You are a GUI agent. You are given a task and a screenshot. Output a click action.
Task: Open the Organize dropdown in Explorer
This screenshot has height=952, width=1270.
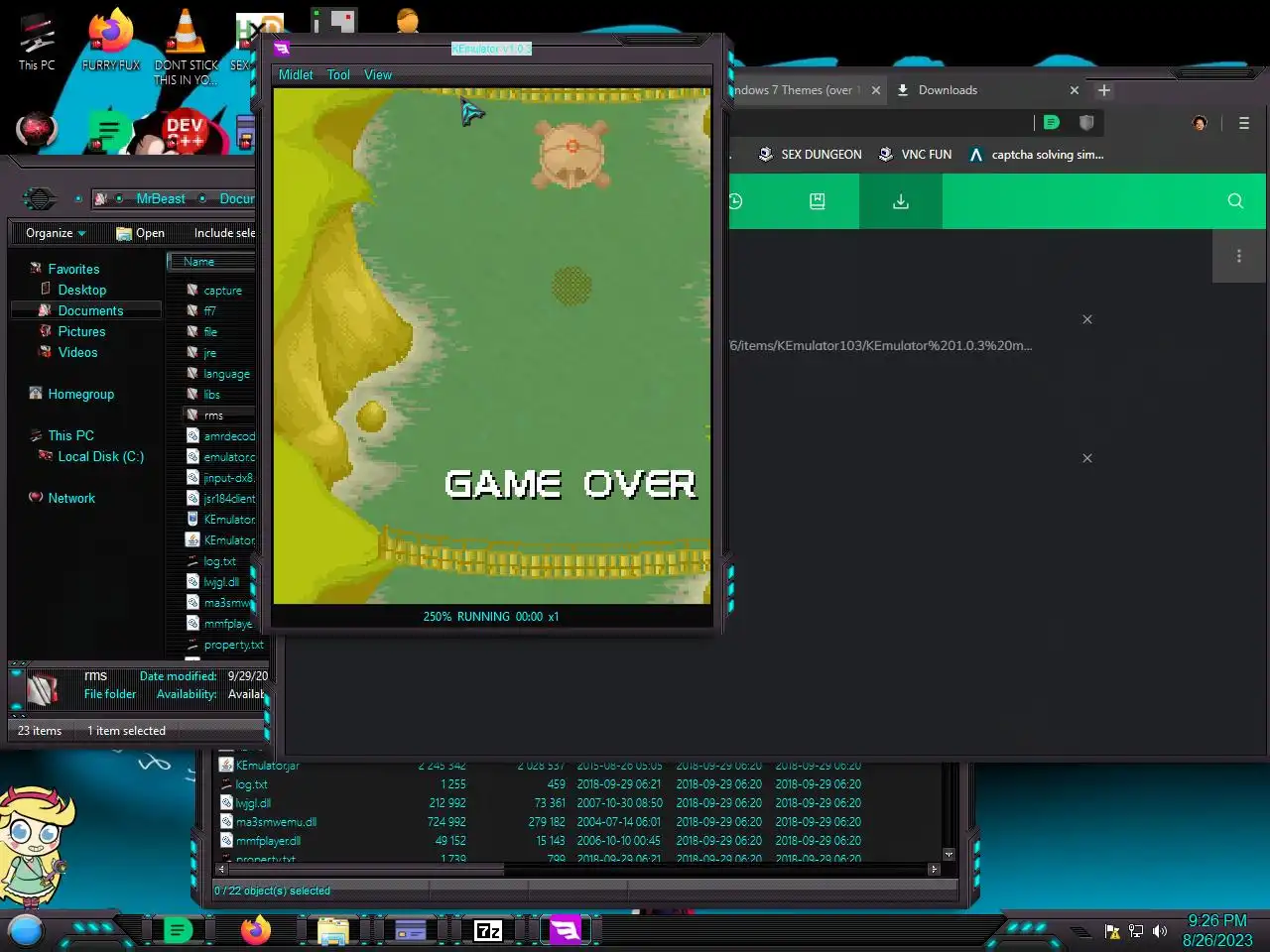[56, 233]
